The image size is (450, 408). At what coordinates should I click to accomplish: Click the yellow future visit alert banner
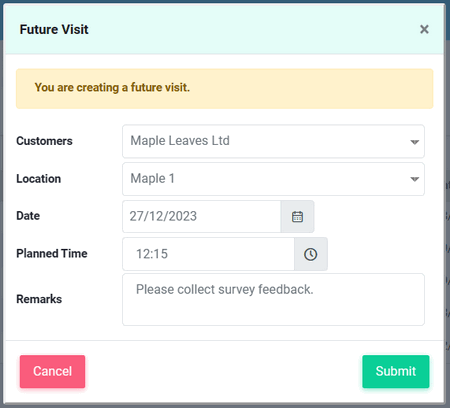225,89
